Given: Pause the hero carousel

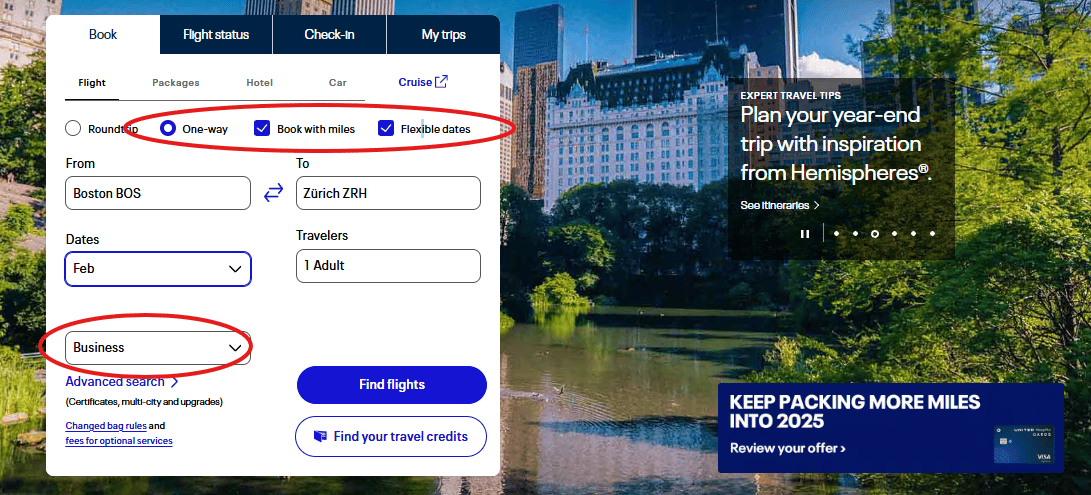Looking at the screenshot, I should click(x=805, y=234).
